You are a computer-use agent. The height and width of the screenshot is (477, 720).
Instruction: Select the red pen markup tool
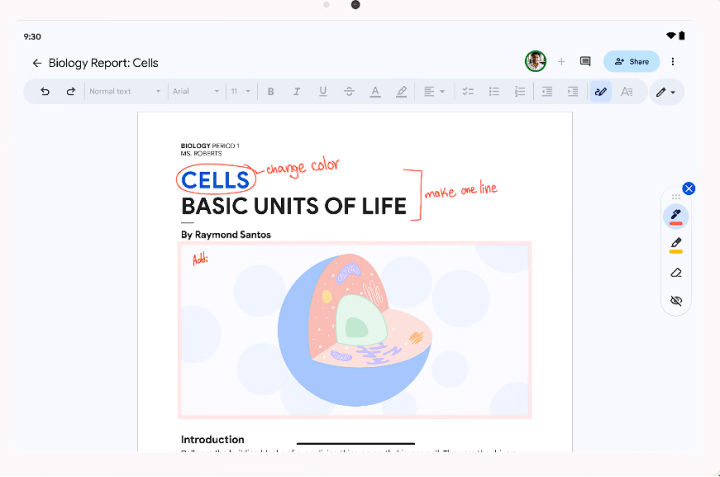pos(676,215)
